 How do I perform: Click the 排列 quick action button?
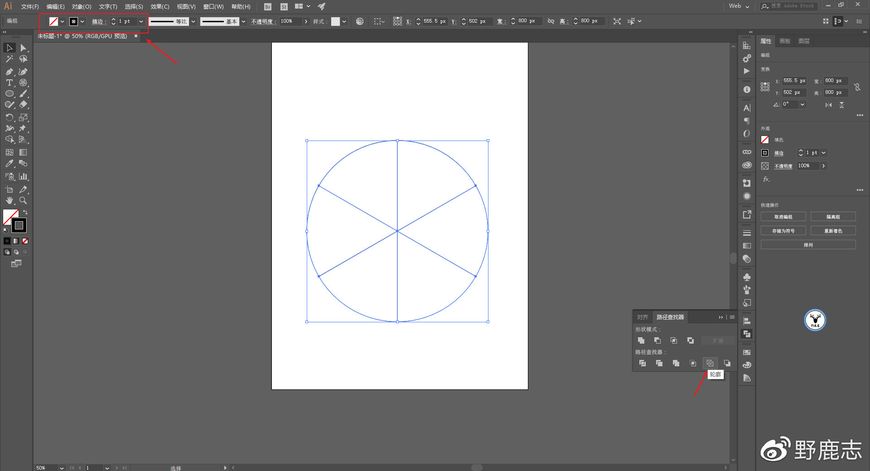[x=808, y=245]
